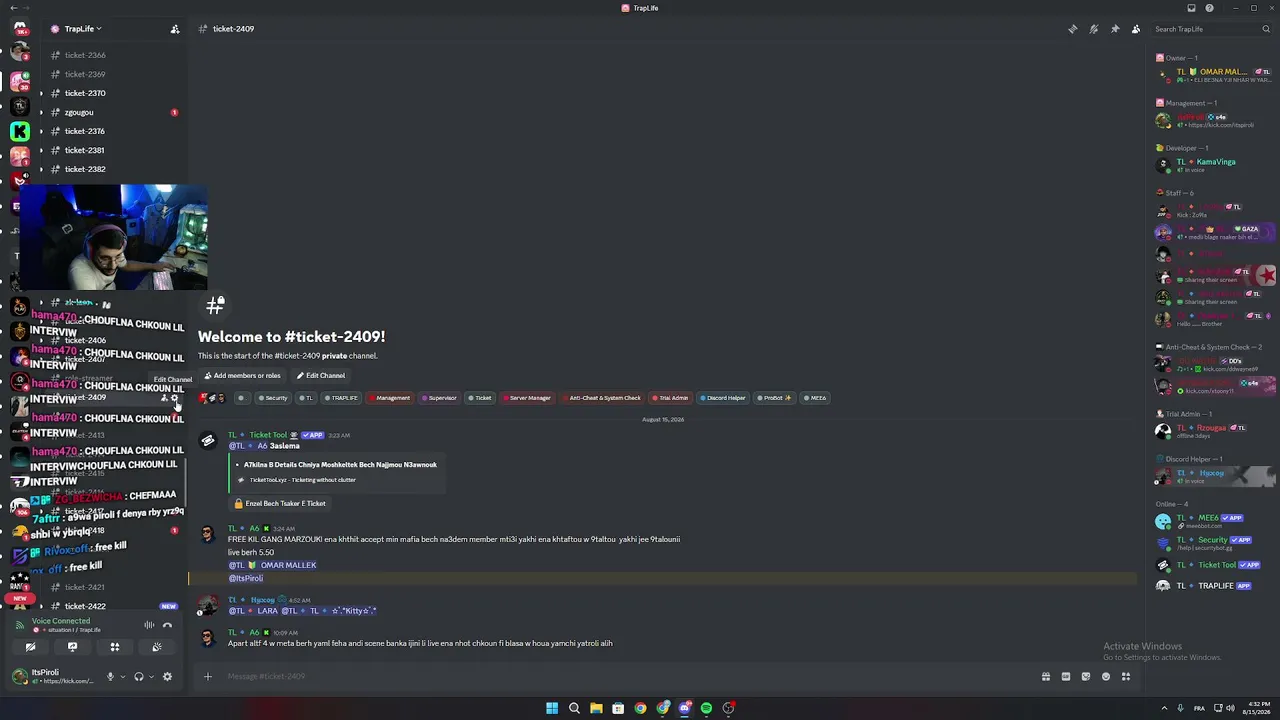Open taskbar Search
This screenshot has height=720, width=1280.
click(x=574, y=708)
